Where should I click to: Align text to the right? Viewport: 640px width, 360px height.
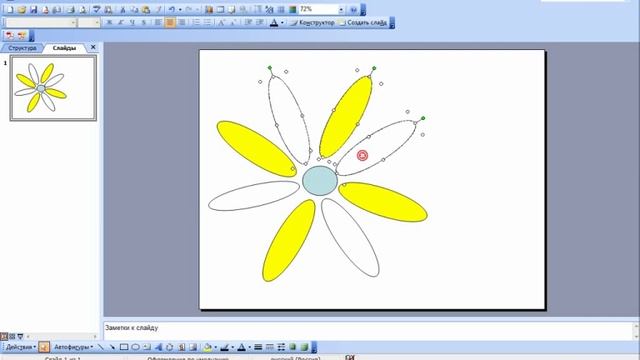(182, 23)
